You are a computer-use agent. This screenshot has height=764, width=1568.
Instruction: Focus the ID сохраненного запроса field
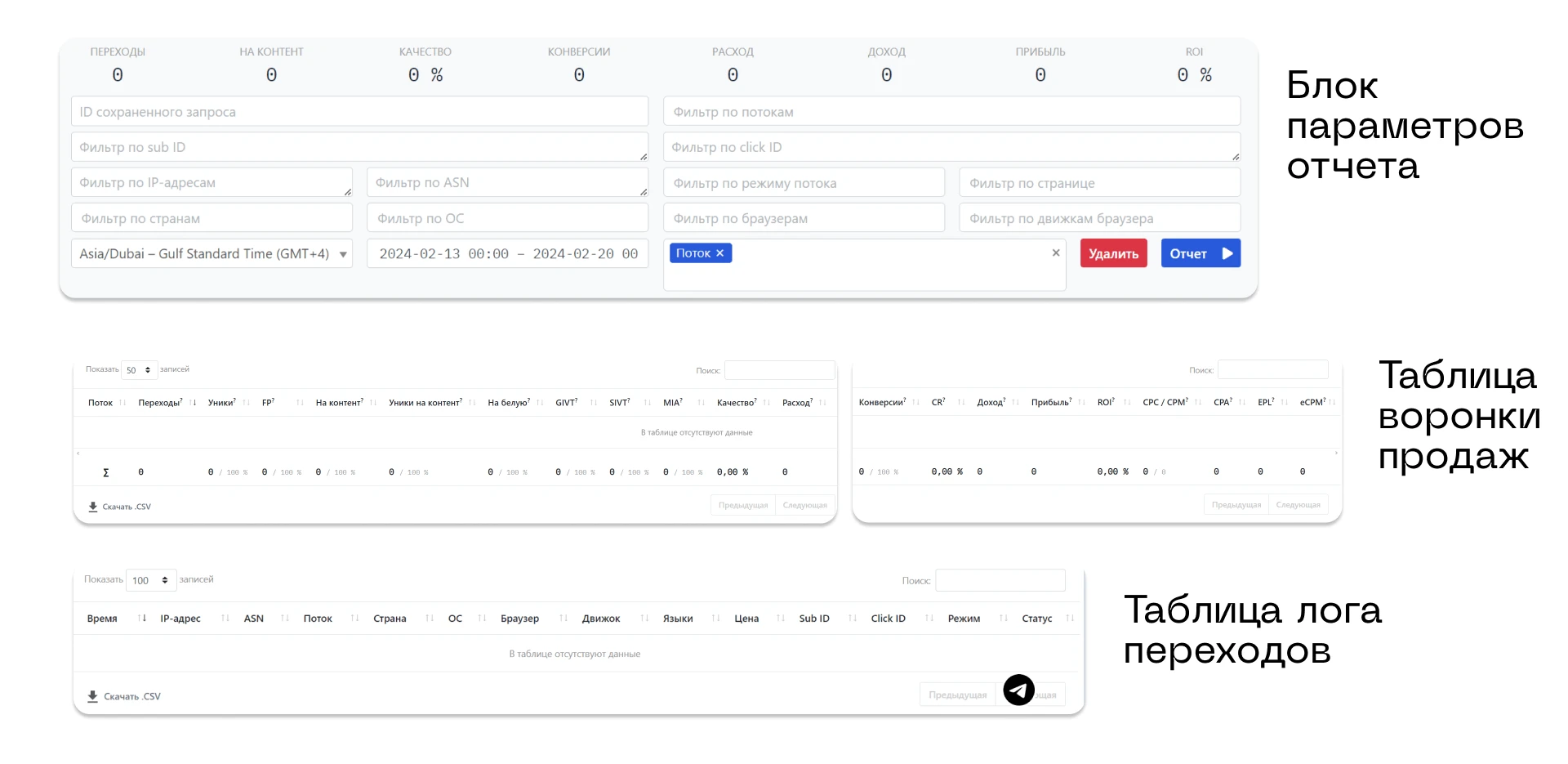(x=359, y=111)
